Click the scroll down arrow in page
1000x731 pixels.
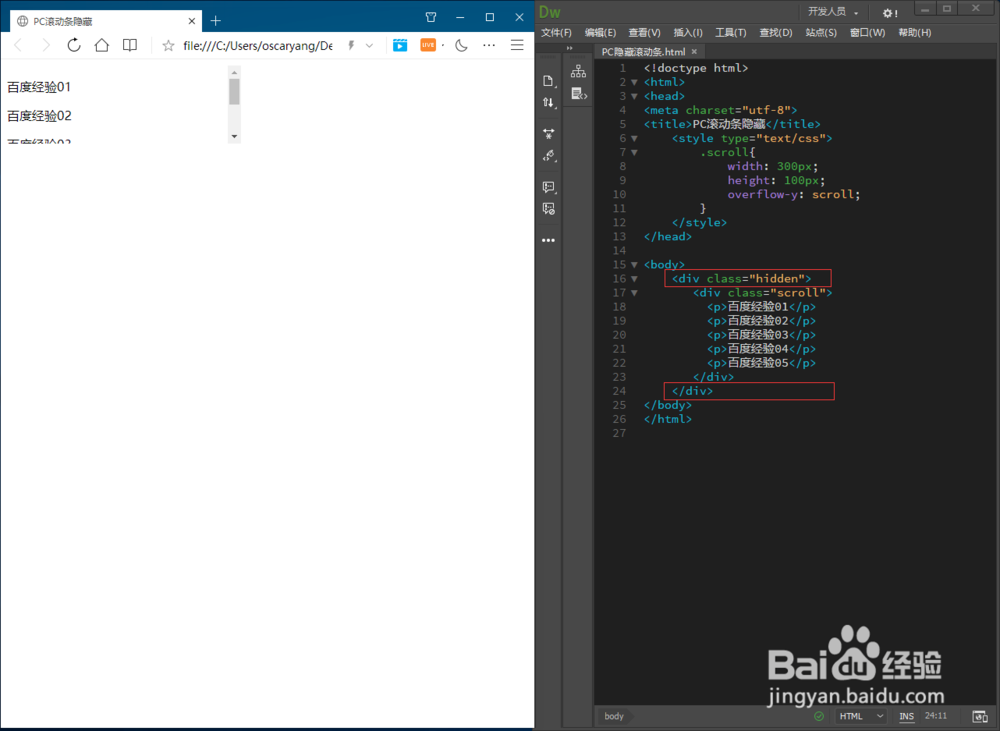click(234, 136)
